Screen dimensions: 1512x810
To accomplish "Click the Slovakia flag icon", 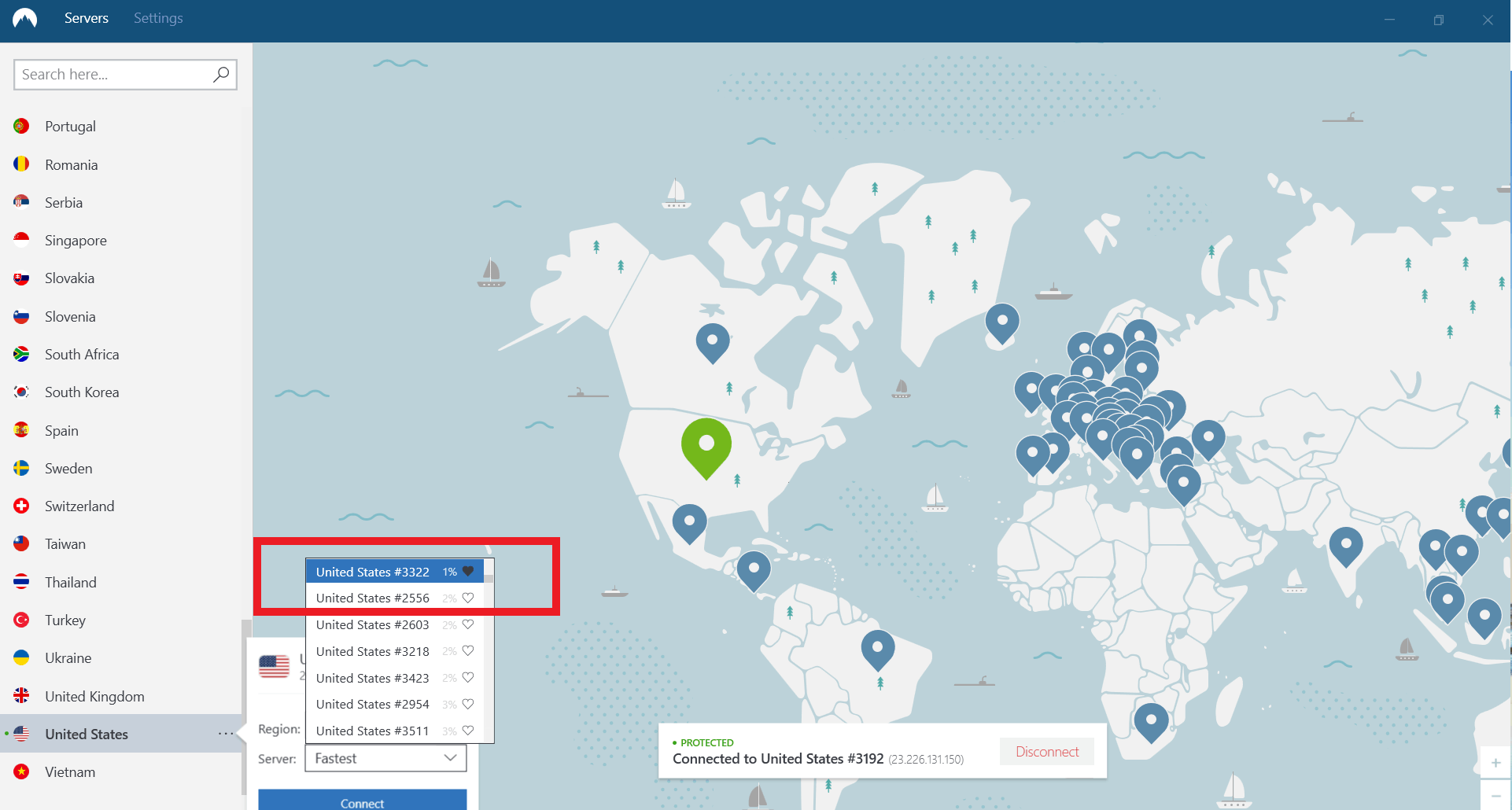I will coord(22,278).
